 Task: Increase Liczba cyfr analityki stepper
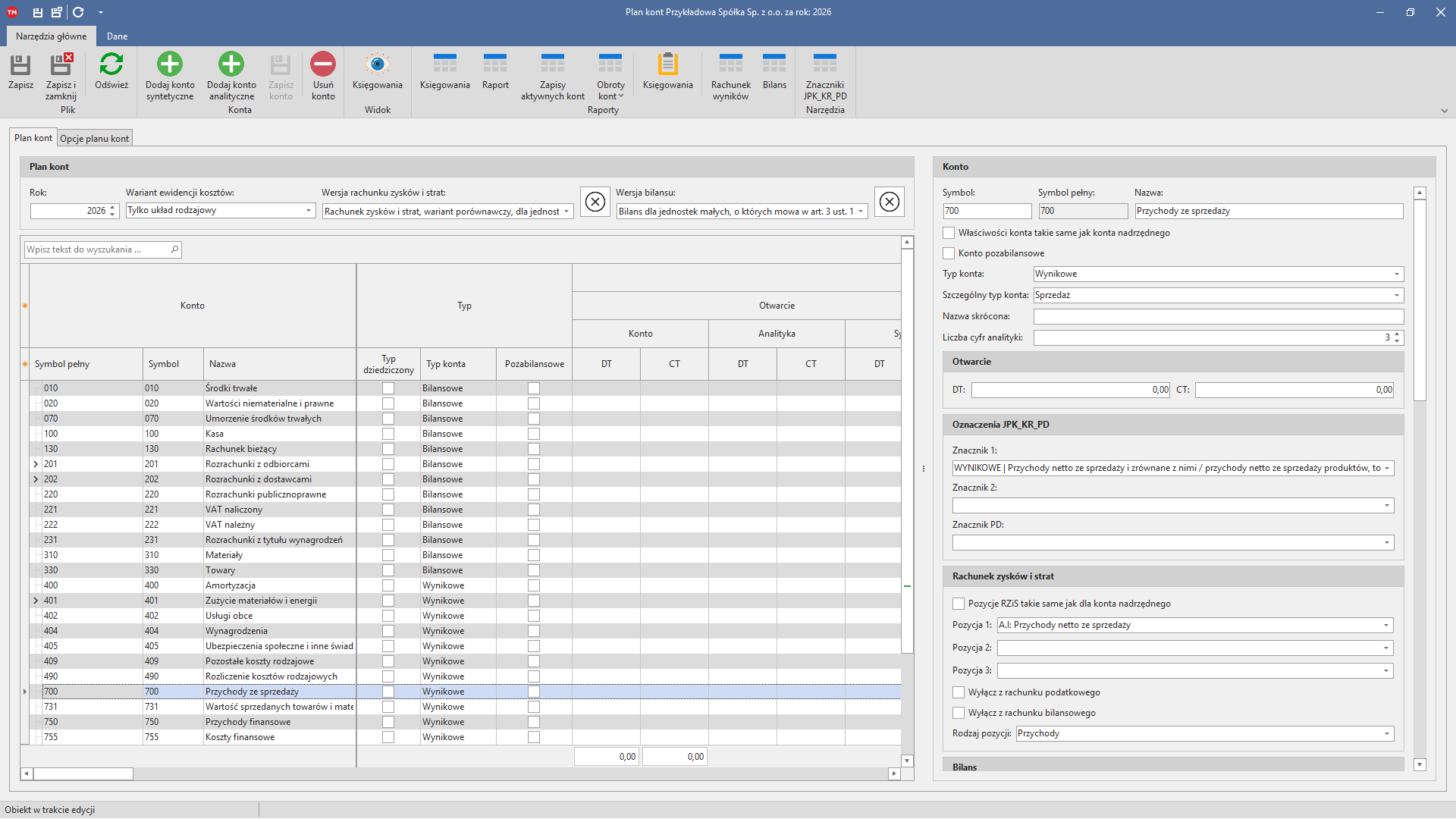click(1397, 334)
